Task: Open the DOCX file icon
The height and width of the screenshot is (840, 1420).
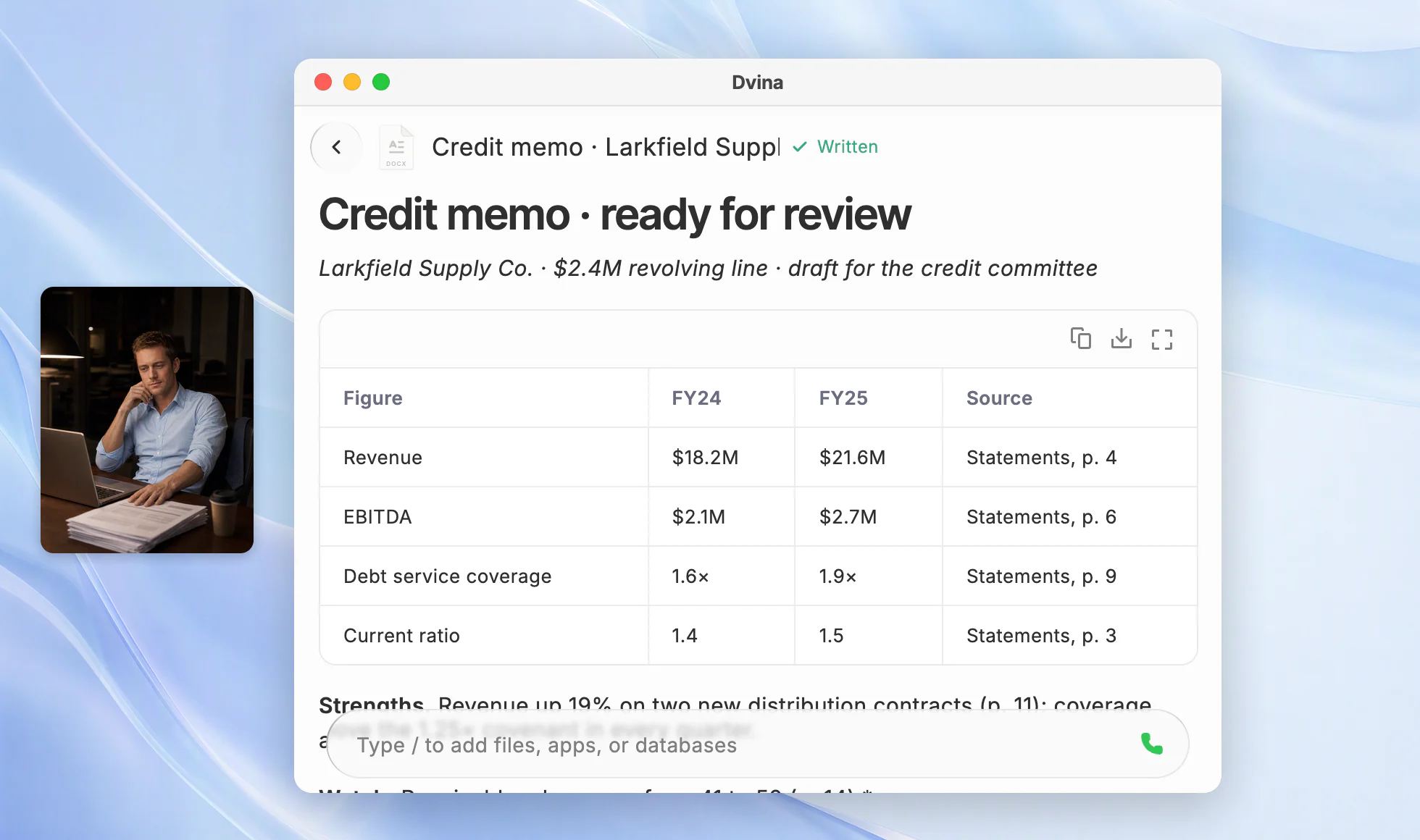Action: [x=396, y=148]
